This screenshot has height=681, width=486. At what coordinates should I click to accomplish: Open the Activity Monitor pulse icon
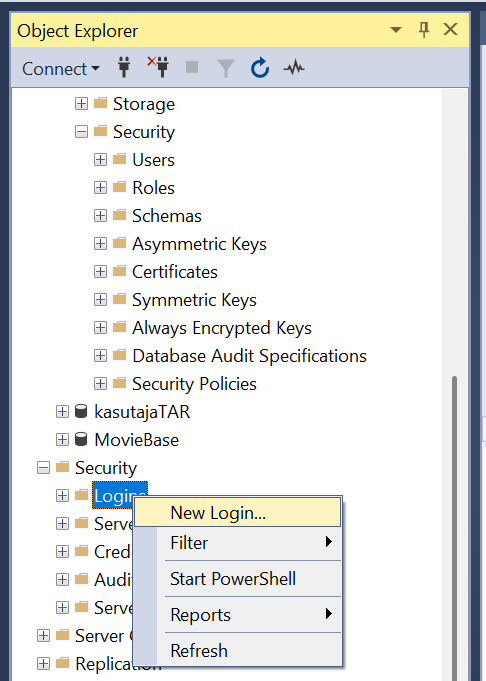(x=294, y=68)
